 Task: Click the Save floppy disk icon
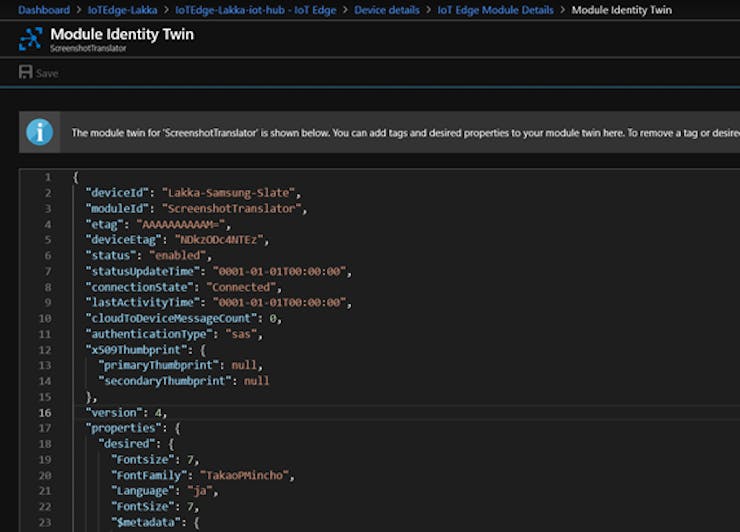tap(25, 72)
